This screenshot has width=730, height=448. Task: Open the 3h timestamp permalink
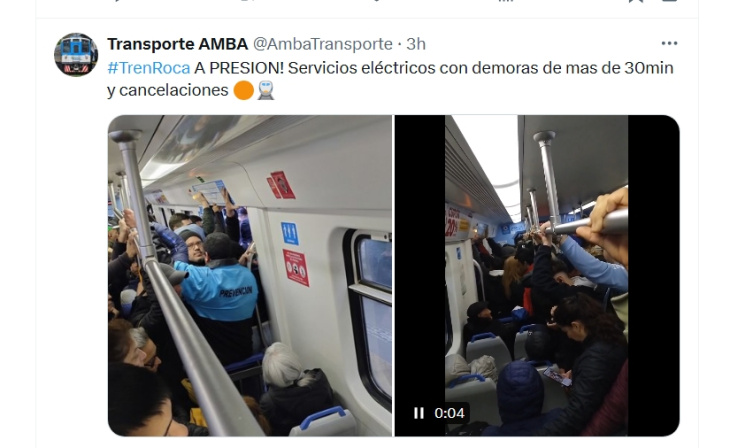click(416, 44)
